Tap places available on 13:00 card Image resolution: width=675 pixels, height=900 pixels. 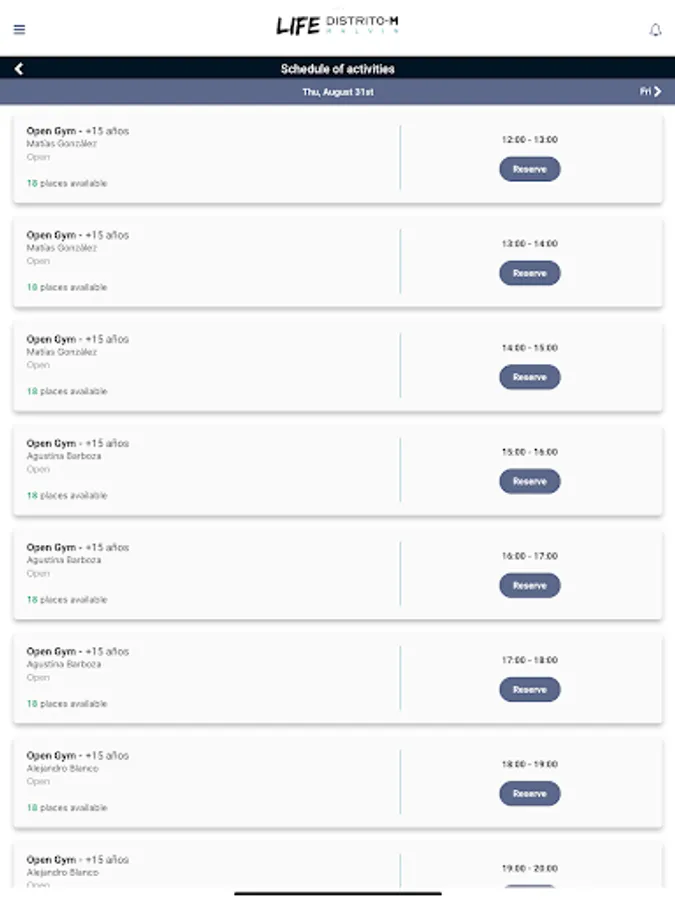pos(67,288)
